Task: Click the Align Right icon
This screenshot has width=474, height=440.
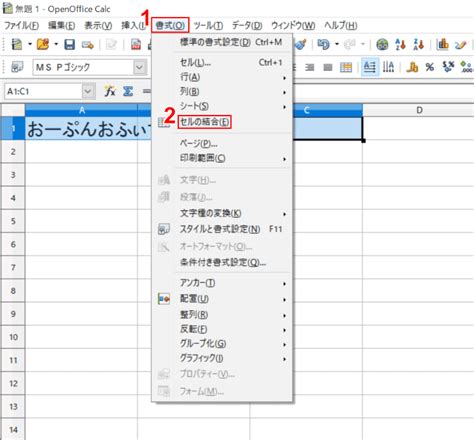Action: (x=310, y=68)
